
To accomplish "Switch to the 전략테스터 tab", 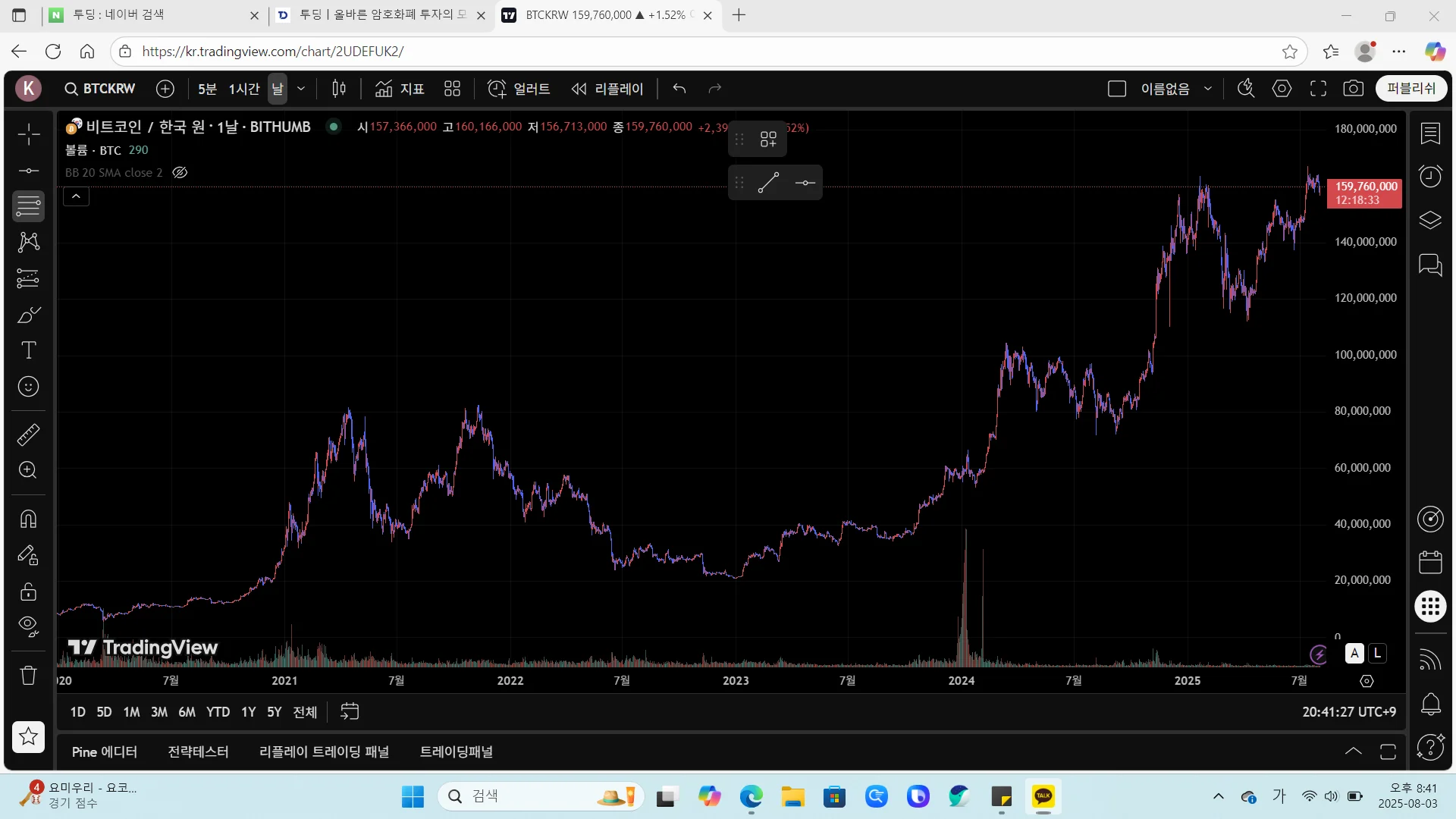I will click(x=198, y=752).
